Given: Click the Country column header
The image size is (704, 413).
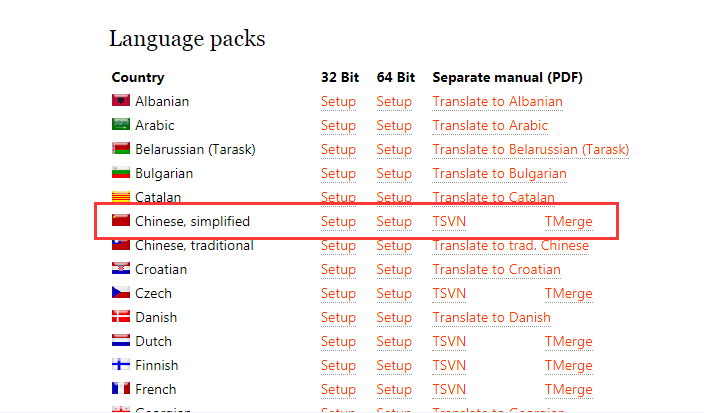Looking at the screenshot, I should 138,77.
